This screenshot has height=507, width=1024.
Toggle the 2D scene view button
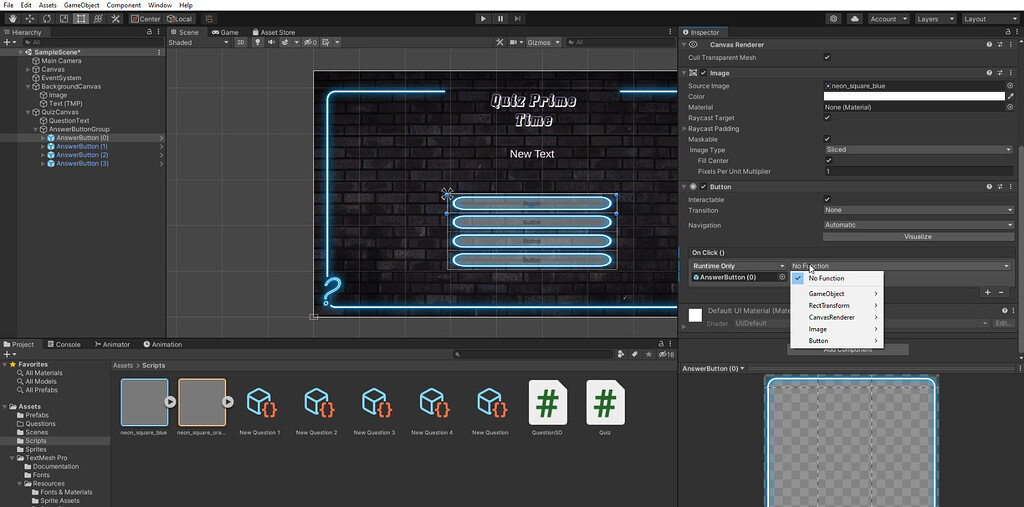coord(240,43)
